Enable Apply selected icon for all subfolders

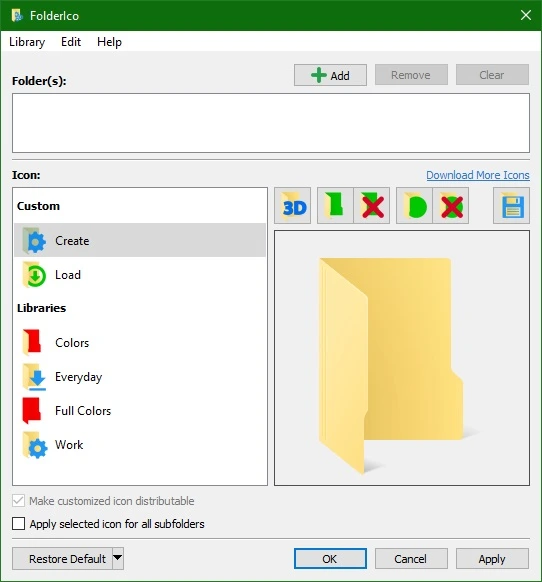[x=19, y=524]
